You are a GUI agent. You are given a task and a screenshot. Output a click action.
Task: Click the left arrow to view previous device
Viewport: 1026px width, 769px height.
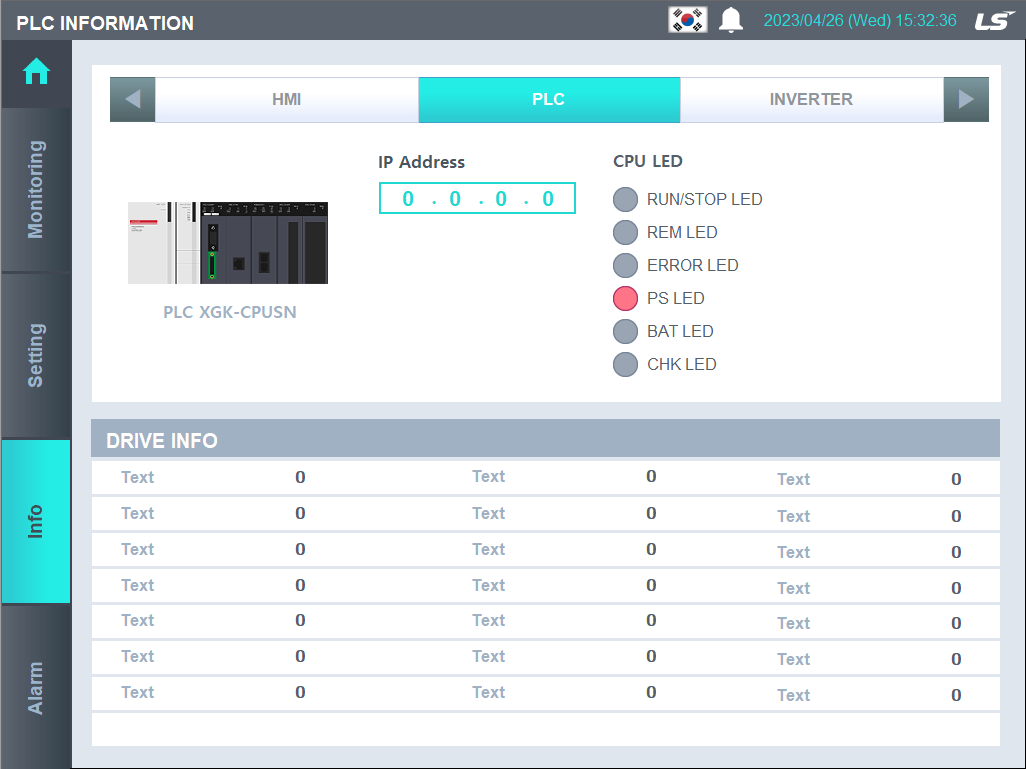[132, 99]
